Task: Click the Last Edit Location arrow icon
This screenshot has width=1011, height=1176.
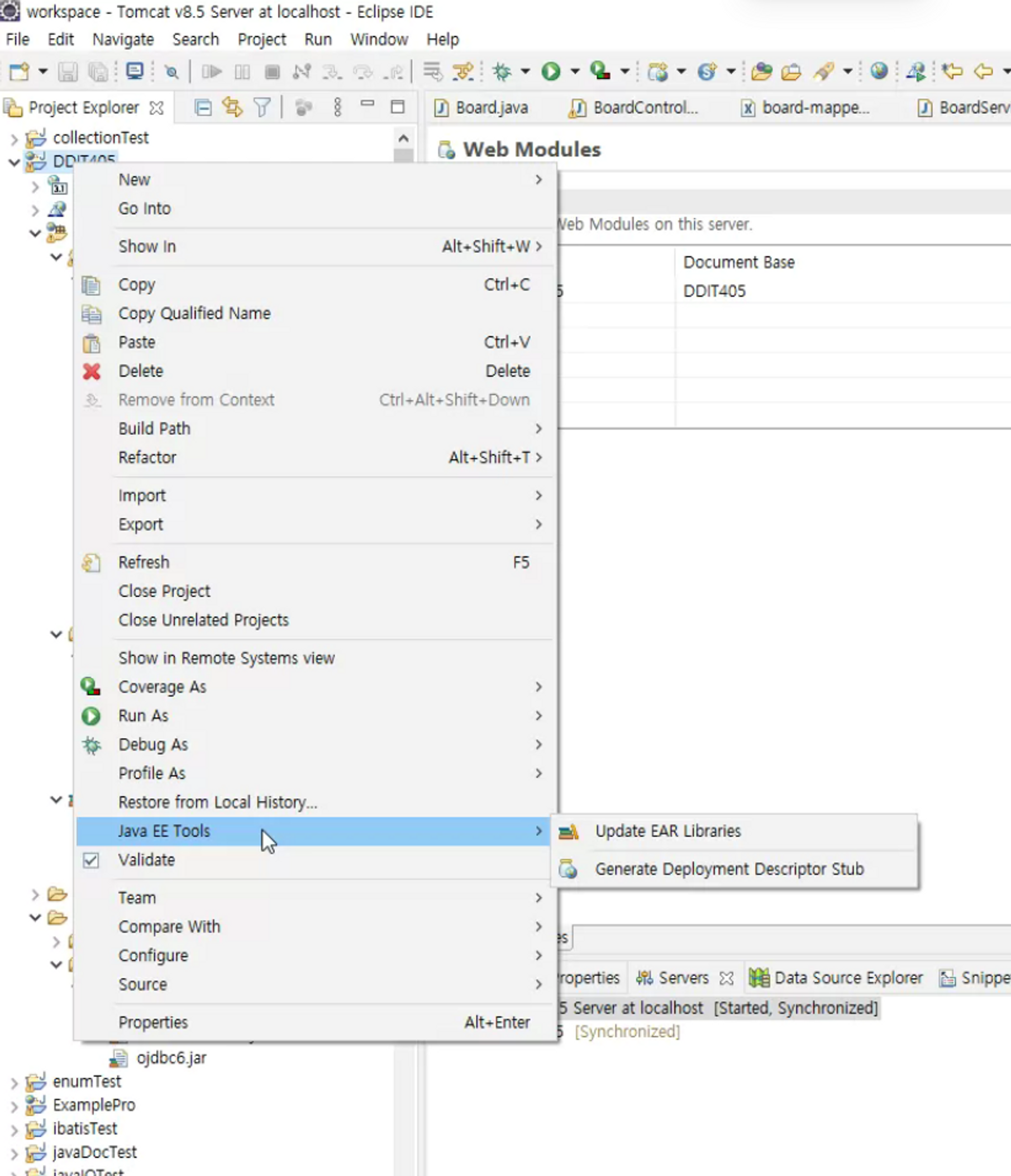Action: point(952,72)
